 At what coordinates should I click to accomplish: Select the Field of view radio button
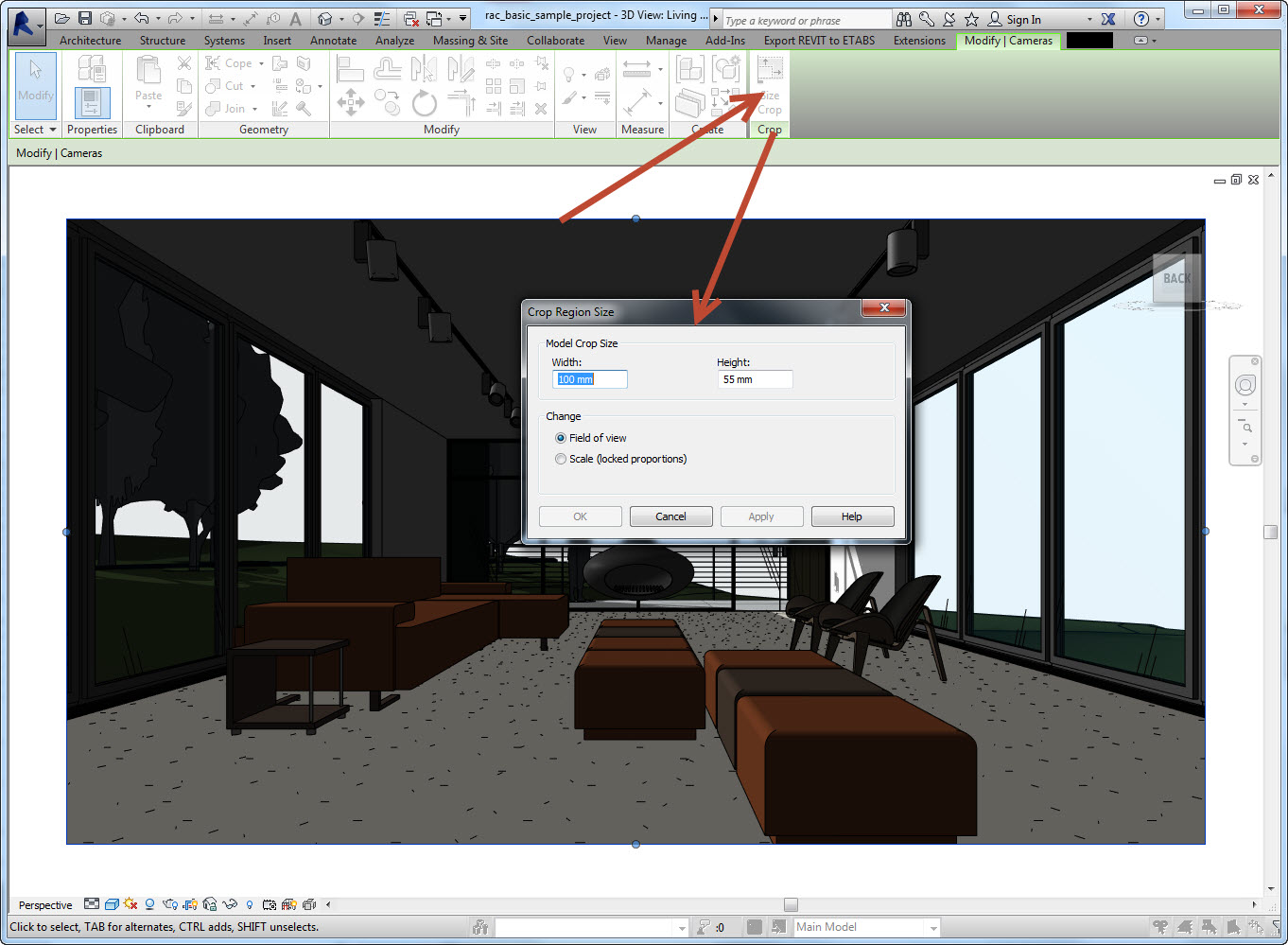coord(561,438)
